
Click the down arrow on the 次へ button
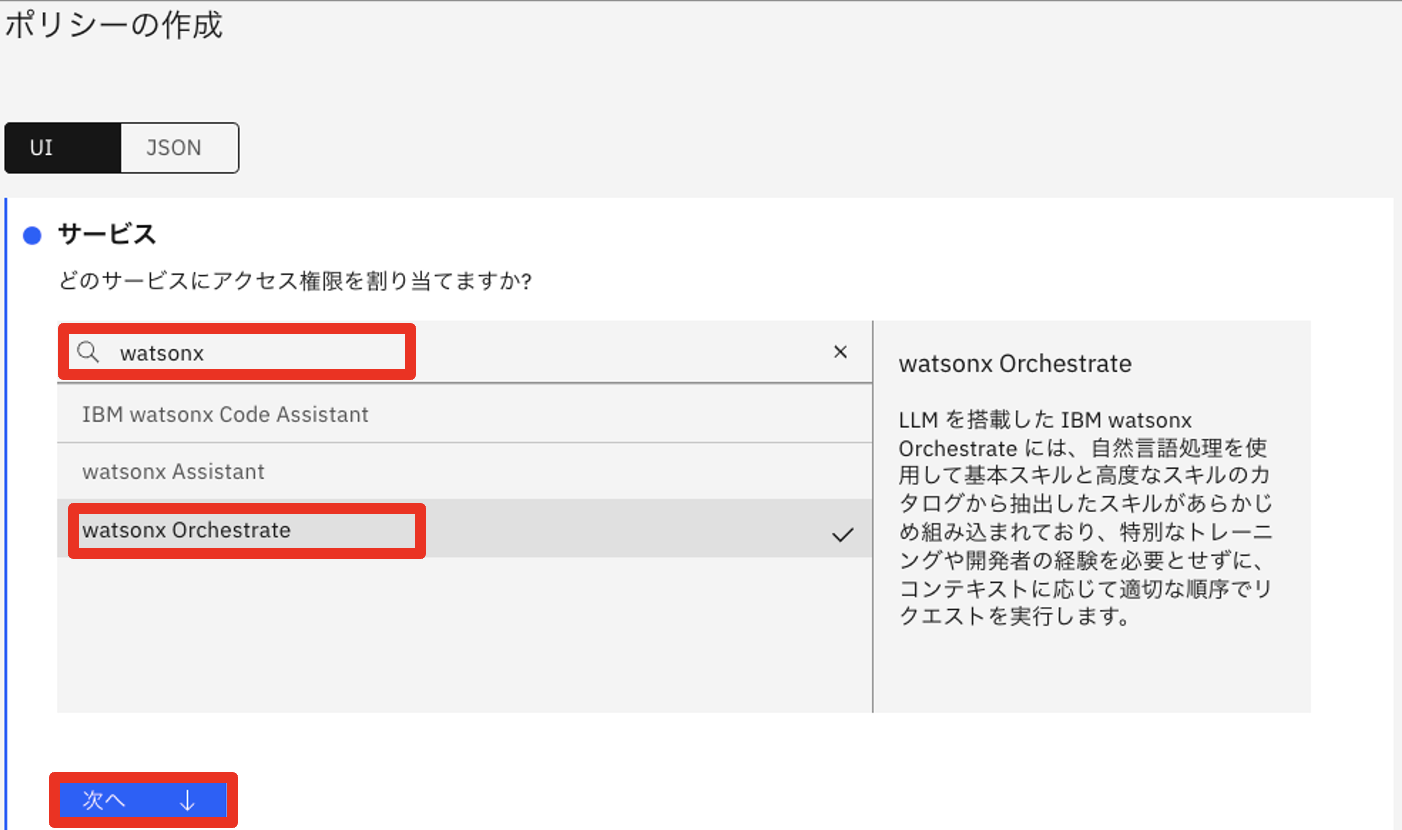[187, 800]
